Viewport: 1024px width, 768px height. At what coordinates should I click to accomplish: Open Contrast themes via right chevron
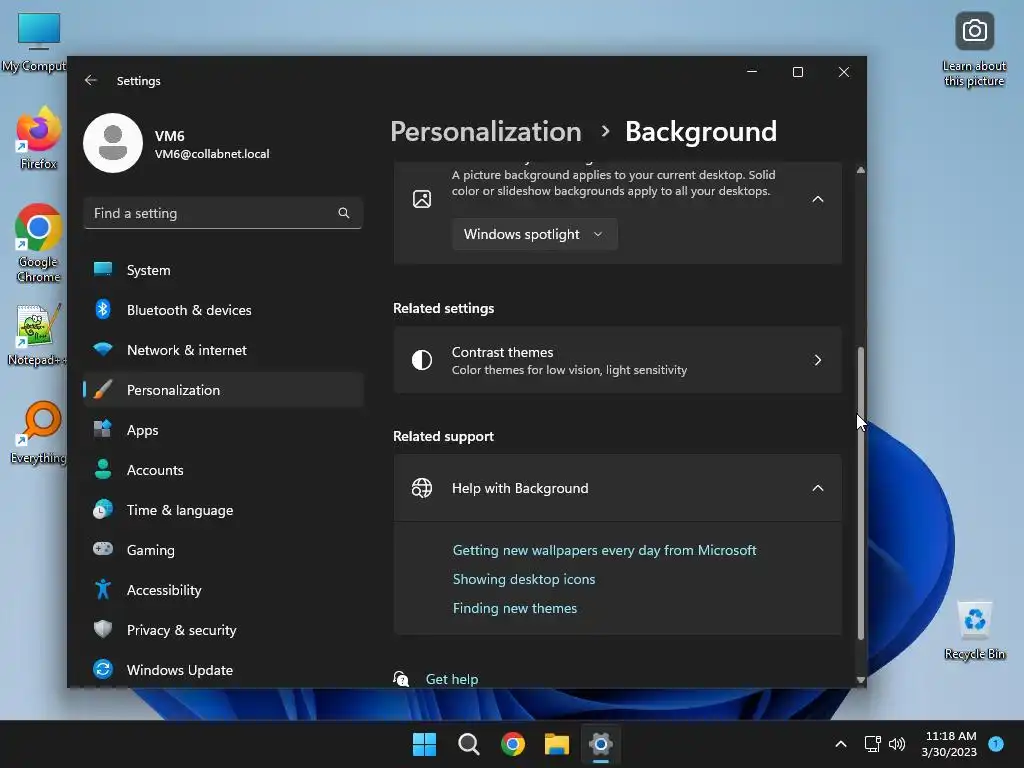click(818, 360)
